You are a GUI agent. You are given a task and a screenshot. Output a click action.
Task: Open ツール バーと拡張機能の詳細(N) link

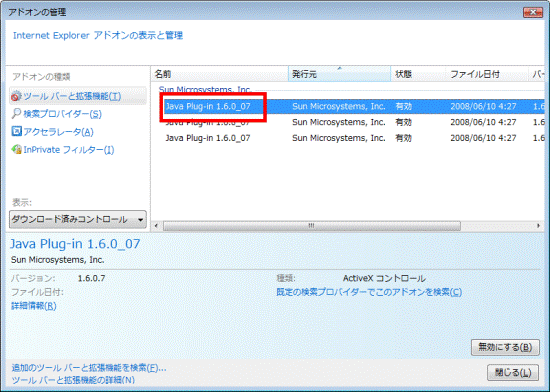pos(73,380)
